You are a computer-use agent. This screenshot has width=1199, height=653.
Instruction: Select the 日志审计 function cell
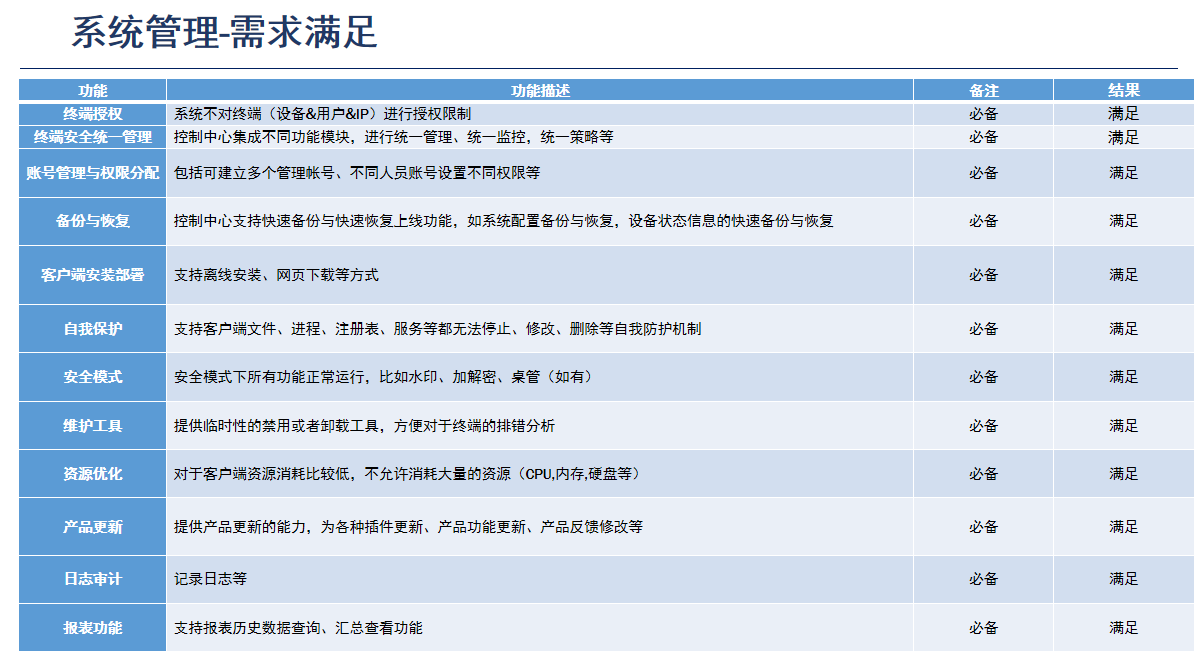click(x=93, y=579)
